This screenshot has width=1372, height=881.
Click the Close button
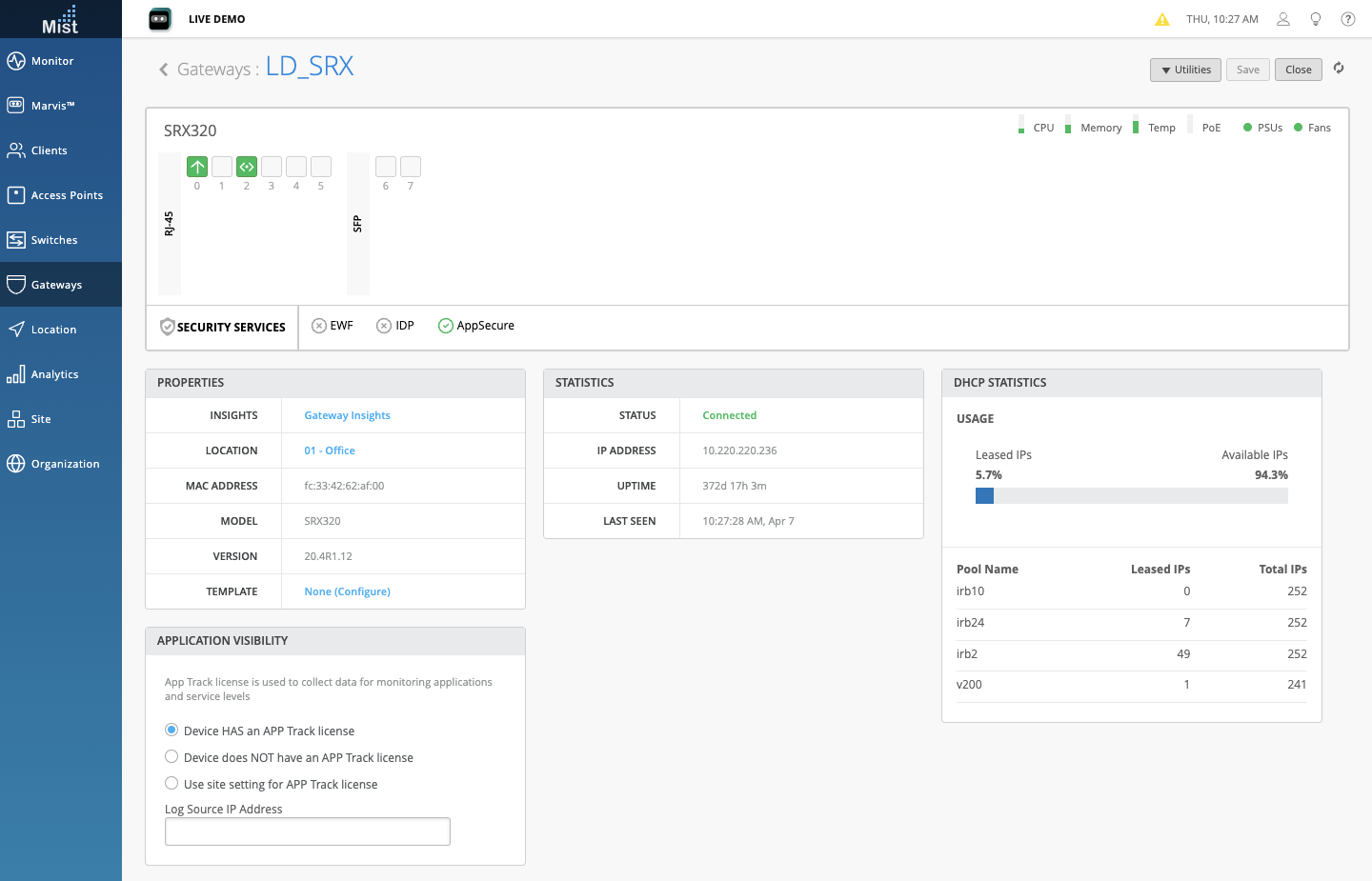pyautogui.click(x=1298, y=70)
